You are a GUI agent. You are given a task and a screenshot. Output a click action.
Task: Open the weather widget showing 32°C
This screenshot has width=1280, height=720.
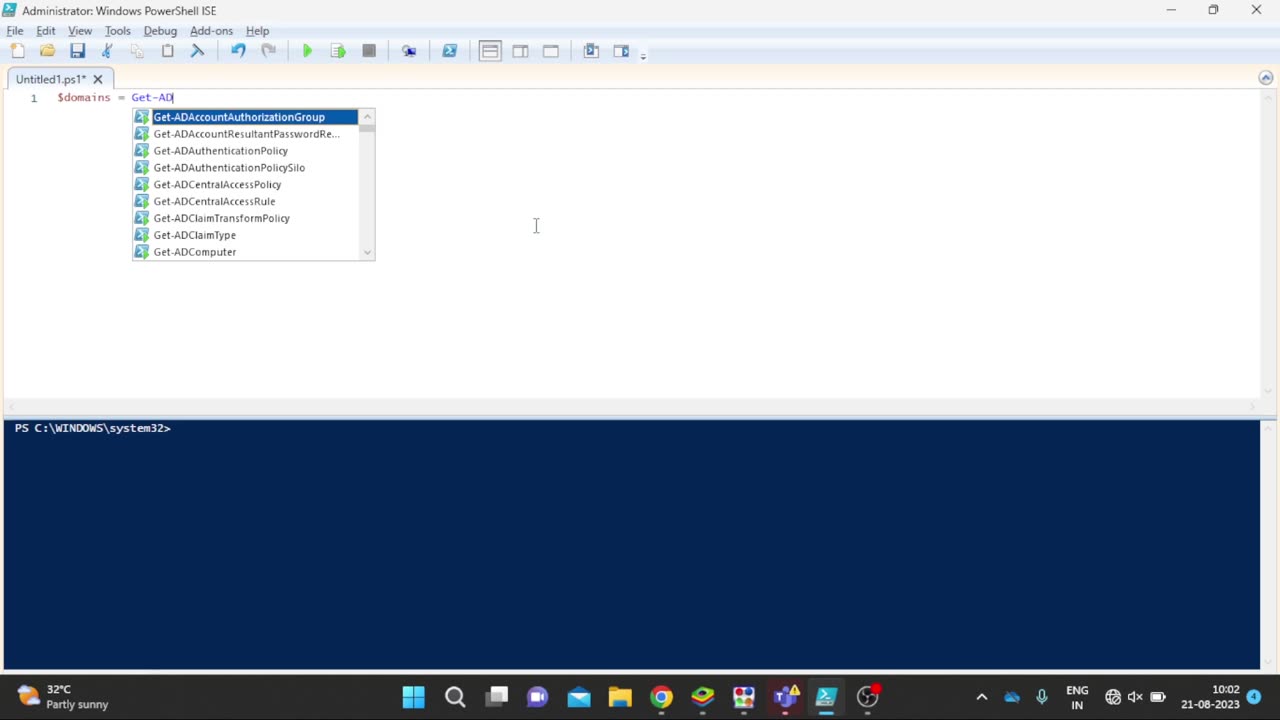63,697
